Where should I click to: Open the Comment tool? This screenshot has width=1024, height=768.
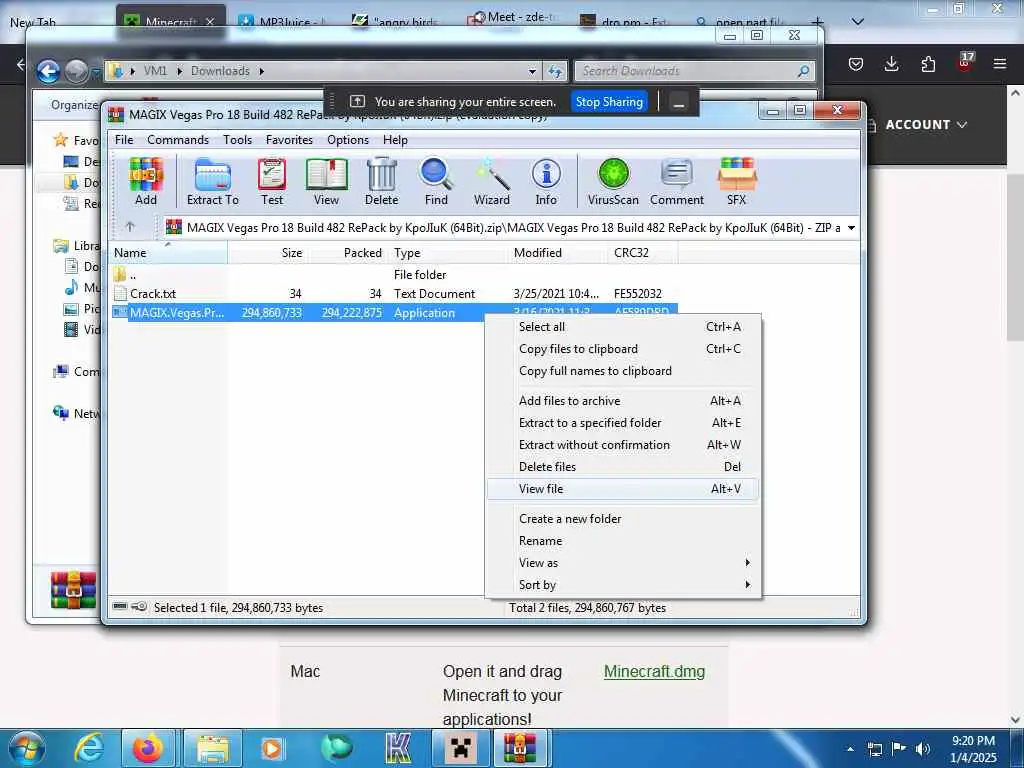pos(677,182)
